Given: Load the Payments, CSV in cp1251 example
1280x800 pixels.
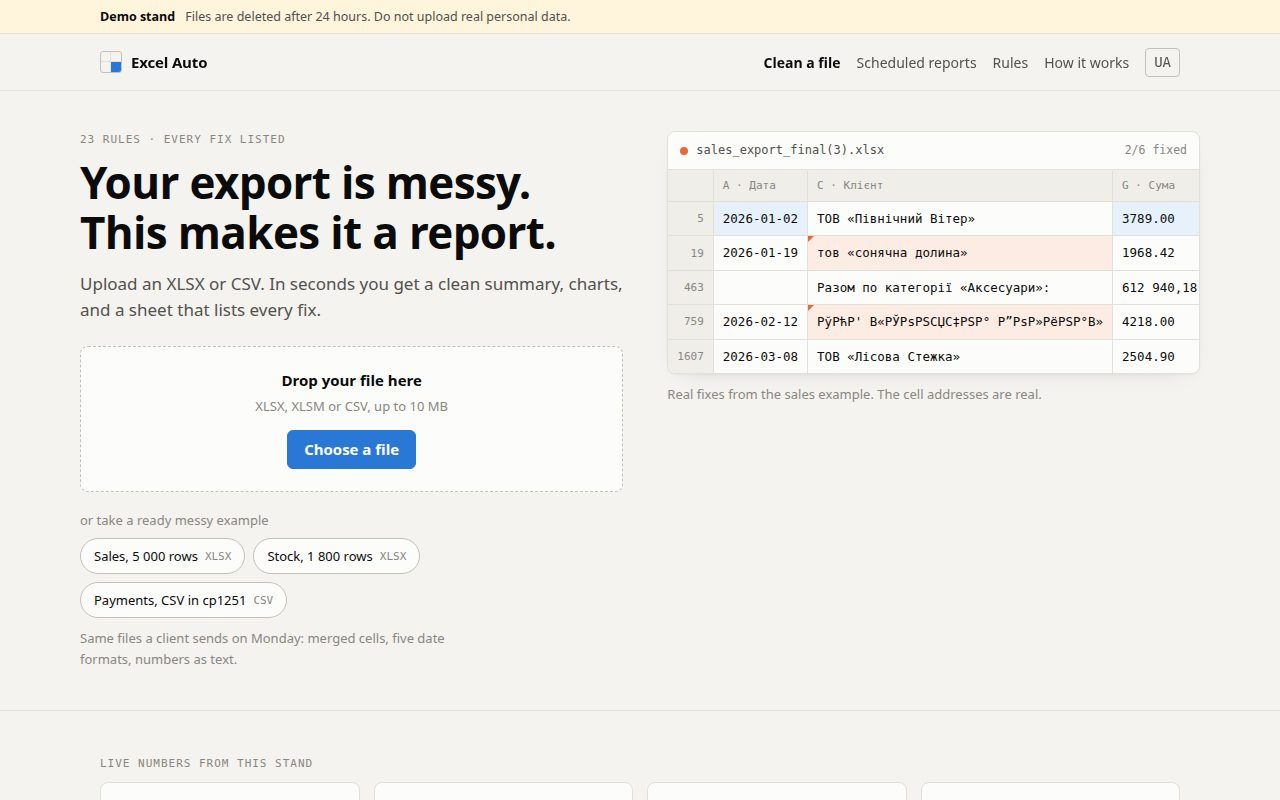Looking at the screenshot, I should coord(183,600).
